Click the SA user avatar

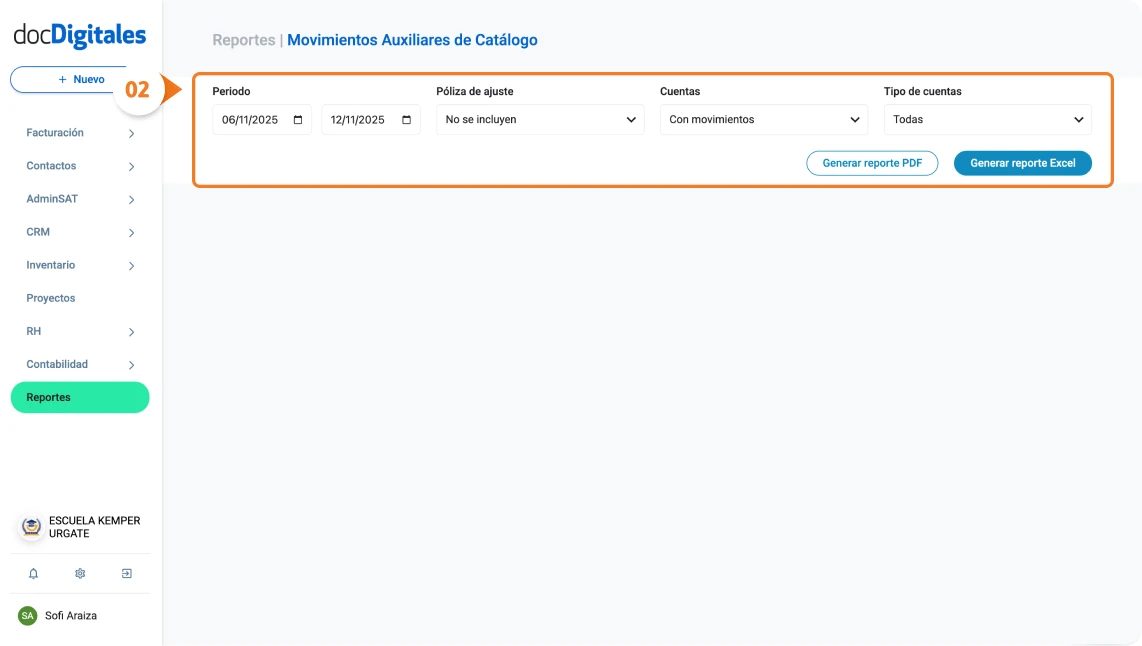[26, 615]
